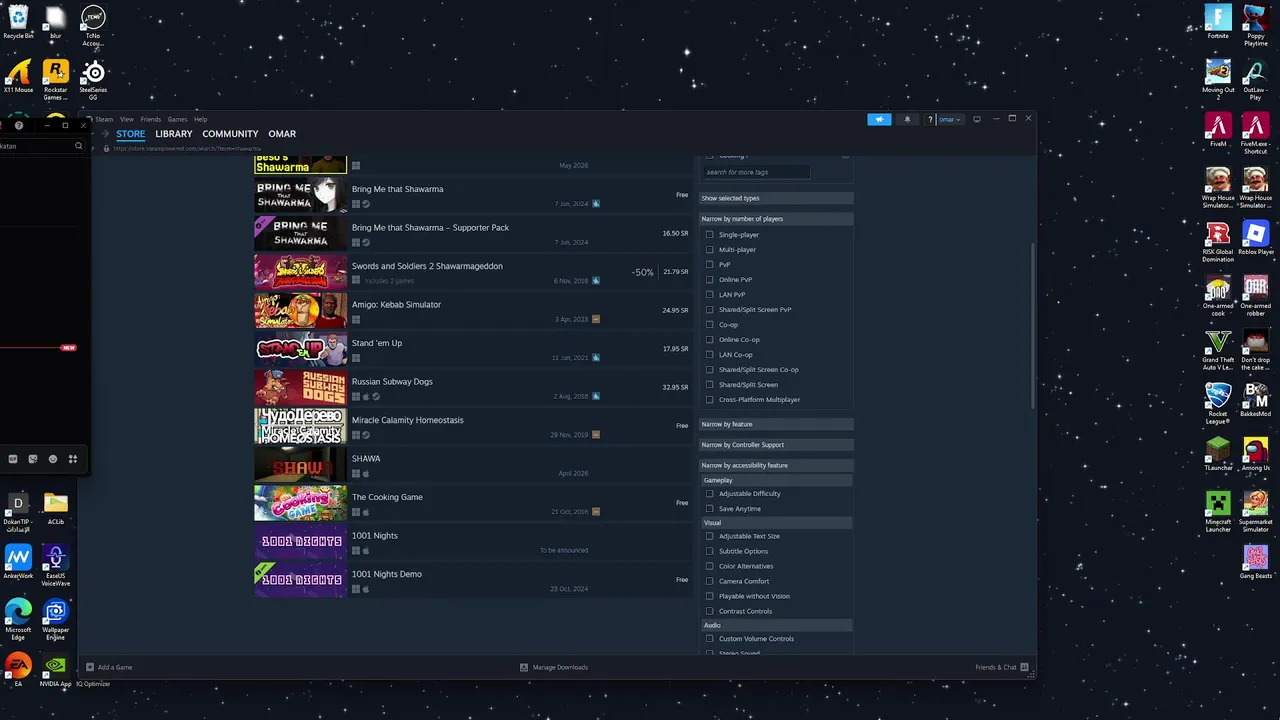The height and width of the screenshot is (720, 1280).
Task: Open Among Us desktop icon
Action: (x=1255, y=454)
